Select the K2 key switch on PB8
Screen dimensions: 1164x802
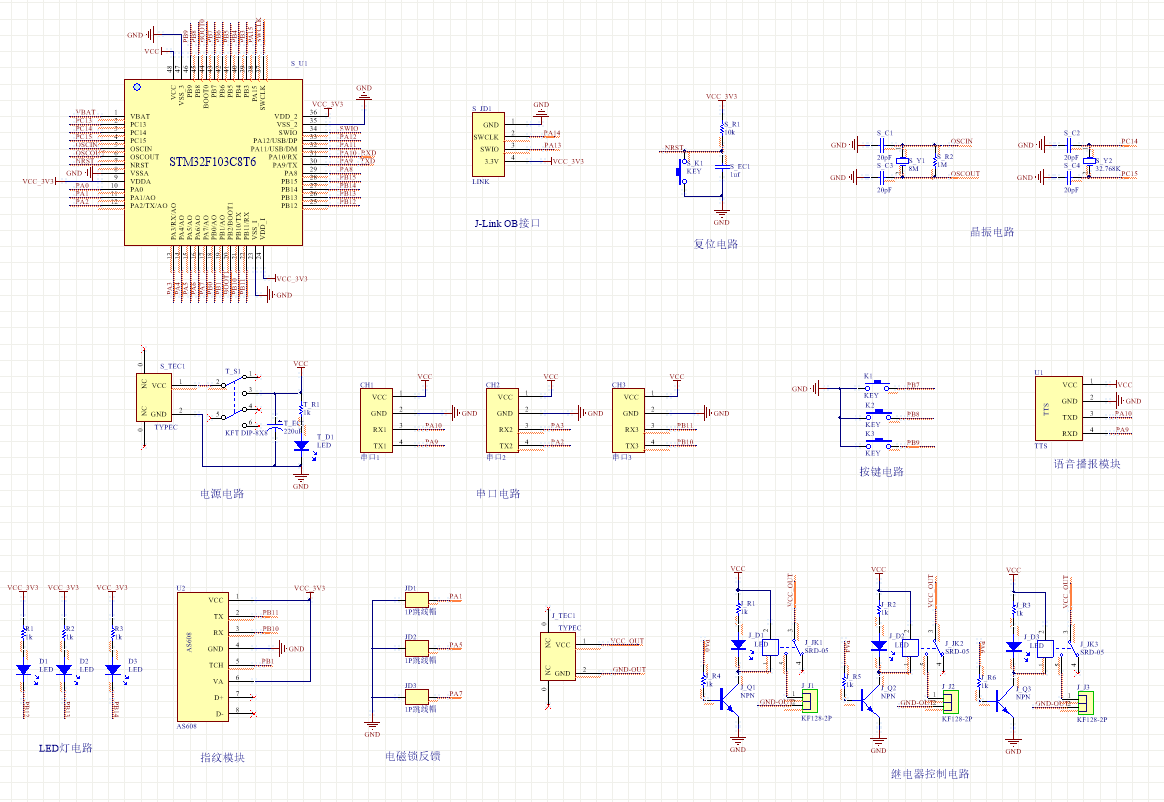[x=877, y=415]
